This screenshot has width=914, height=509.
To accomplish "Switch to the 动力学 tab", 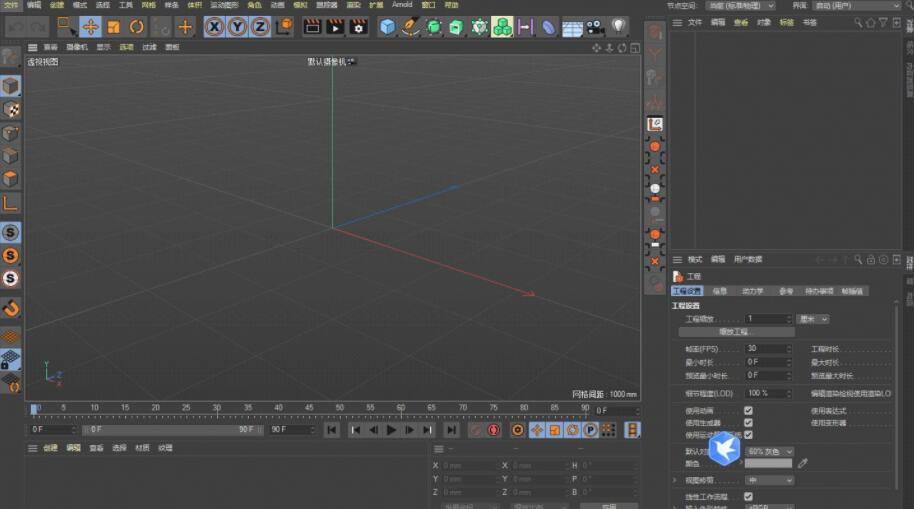I will pos(753,291).
